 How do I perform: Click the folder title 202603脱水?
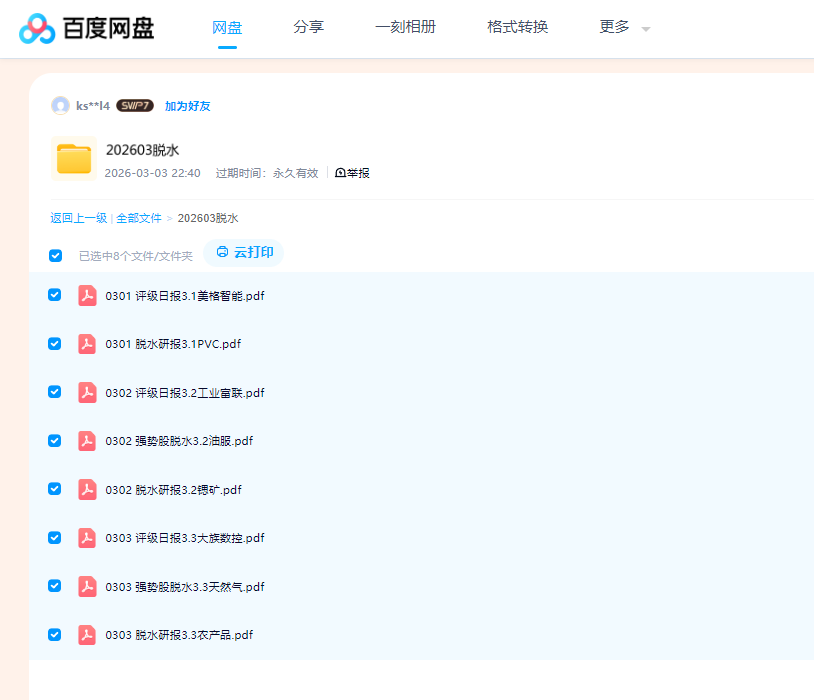point(143,150)
